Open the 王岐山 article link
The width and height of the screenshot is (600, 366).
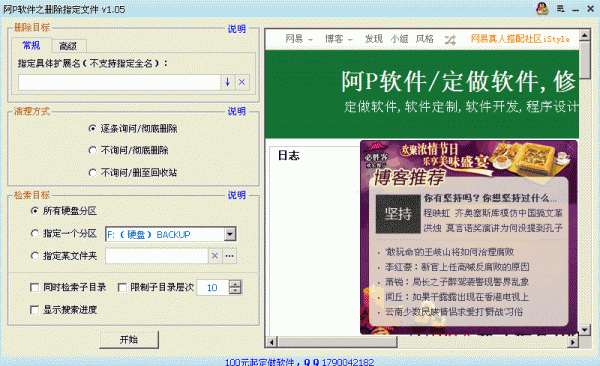coord(450,252)
